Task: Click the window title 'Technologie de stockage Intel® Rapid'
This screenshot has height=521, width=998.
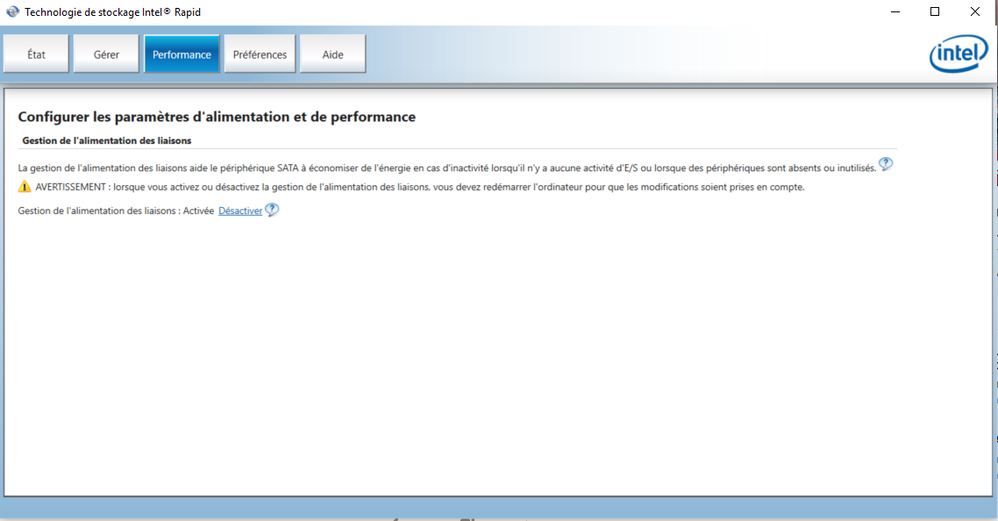Action: click(113, 12)
